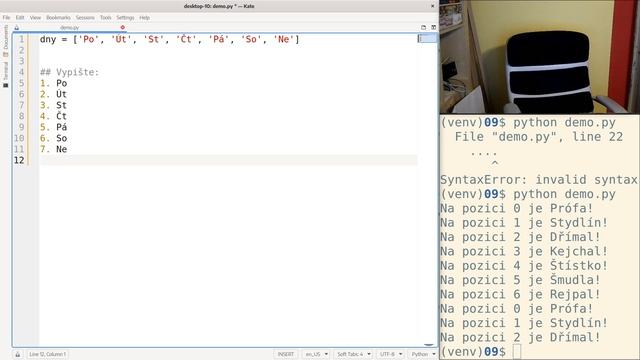Screen dimensions: 640x360
Task: Toggle the INSERT mode indicator
Action: pos(286,354)
